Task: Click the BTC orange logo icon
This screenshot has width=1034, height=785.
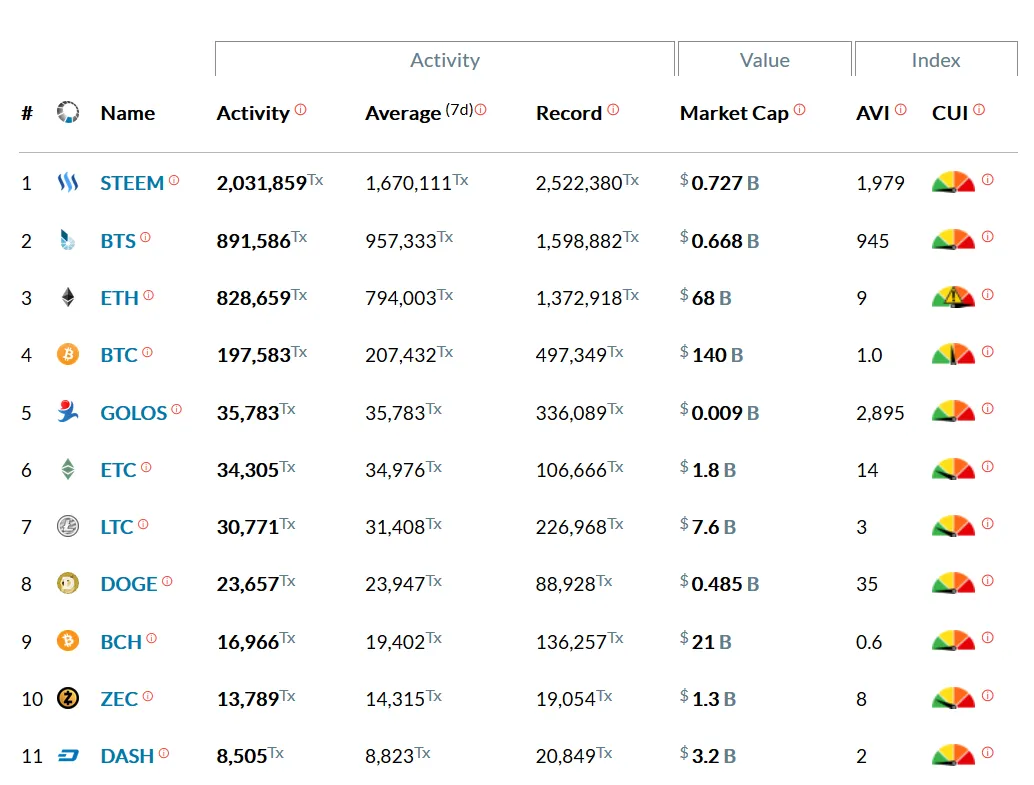Action: (68, 354)
